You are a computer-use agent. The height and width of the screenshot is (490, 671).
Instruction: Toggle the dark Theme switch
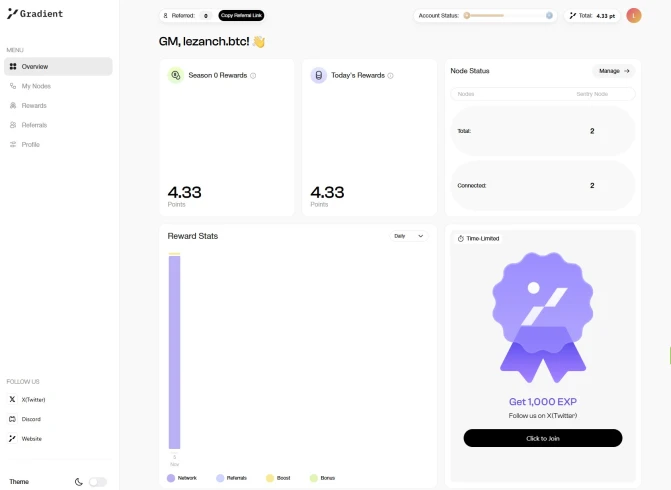tap(98, 482)
